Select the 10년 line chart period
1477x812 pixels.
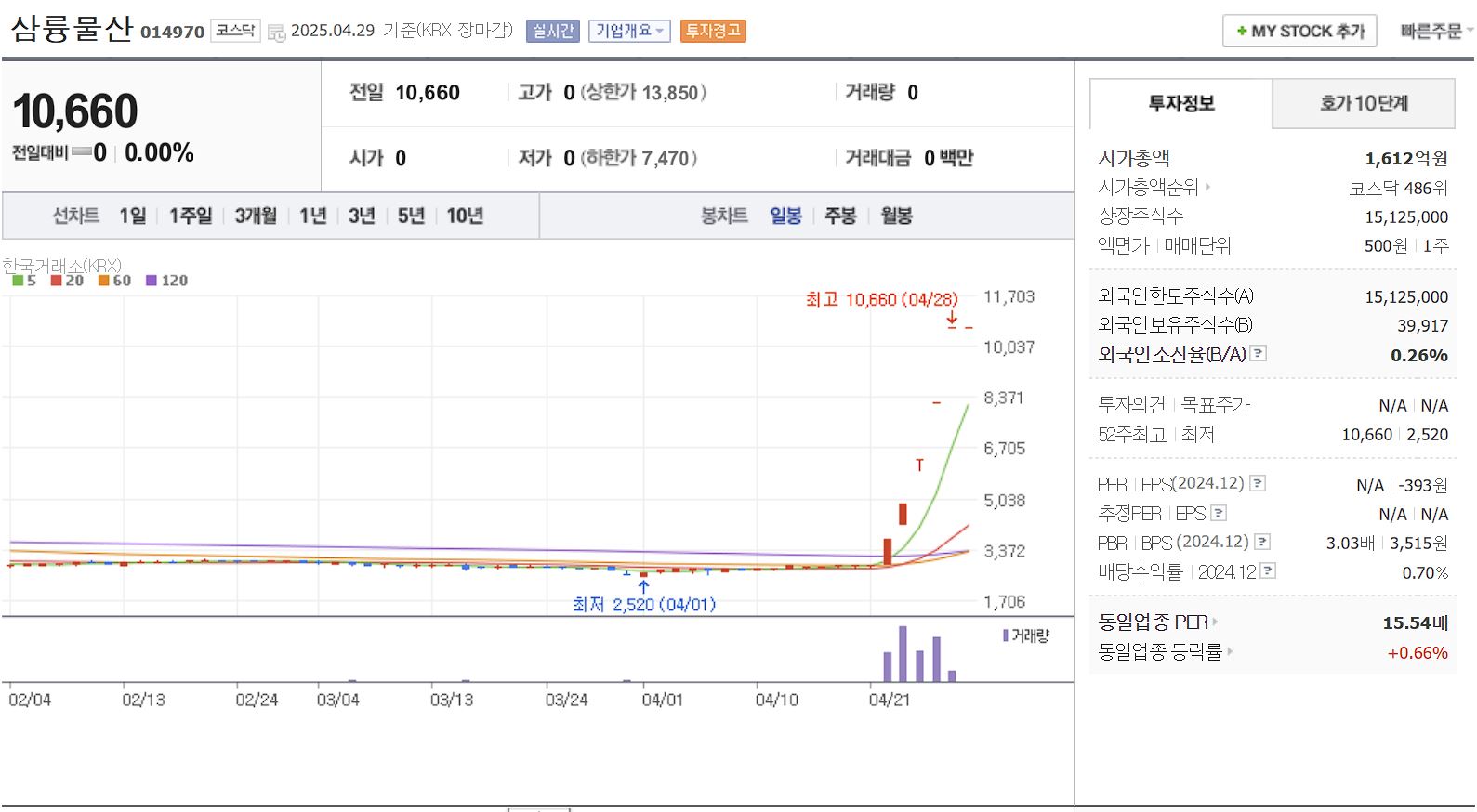(x=465, y=216)
